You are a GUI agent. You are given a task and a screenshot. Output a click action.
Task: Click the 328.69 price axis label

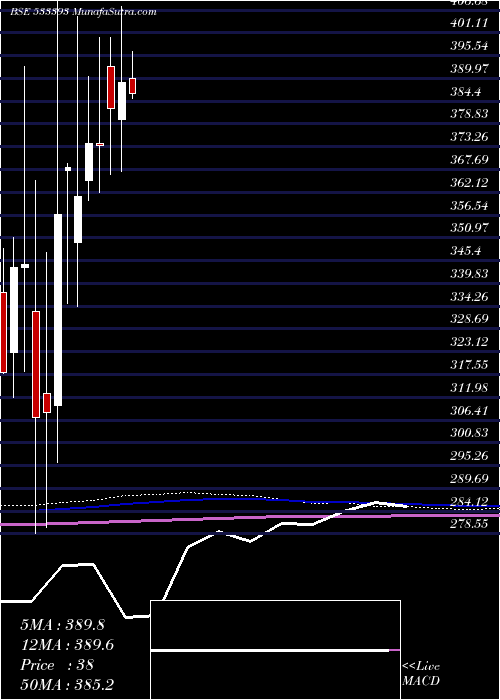tap(469, 319)
